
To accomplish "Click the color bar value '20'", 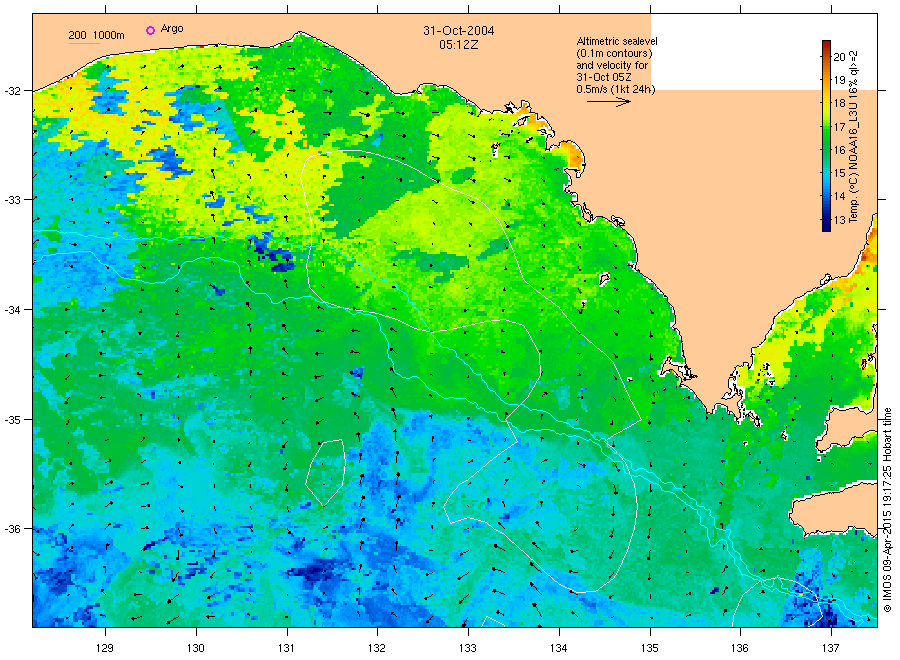I will click(x=840, y=57).
